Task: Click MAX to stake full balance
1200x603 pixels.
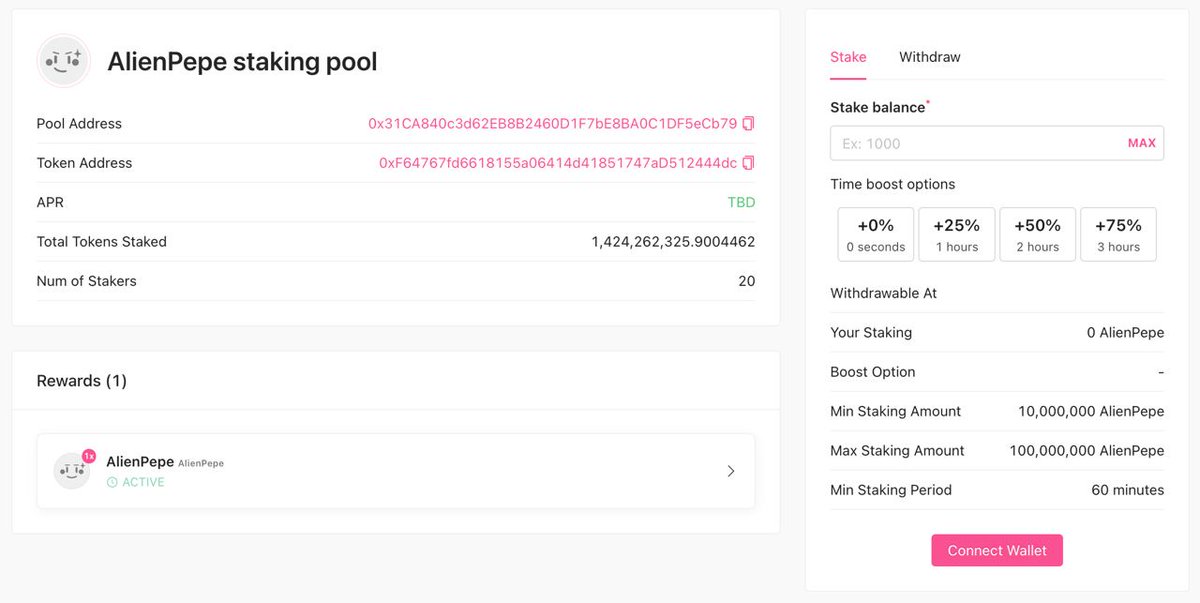Action: [1142, 143]
